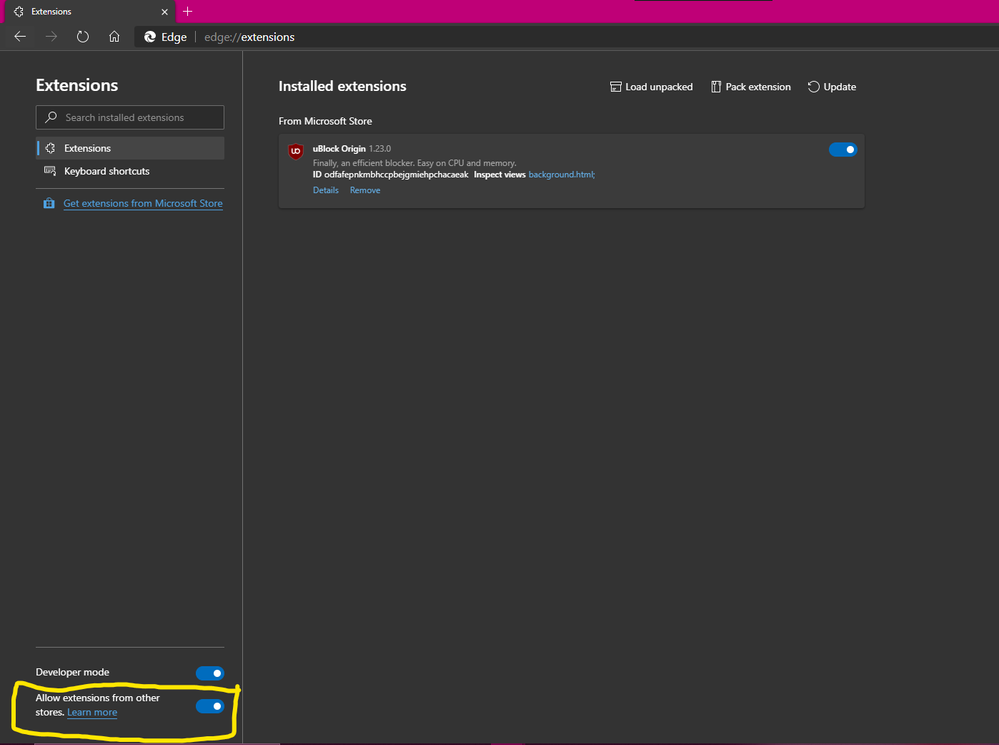Click the puzzle icon beside the Extensions sidebar item

click(x=50, y=148)
